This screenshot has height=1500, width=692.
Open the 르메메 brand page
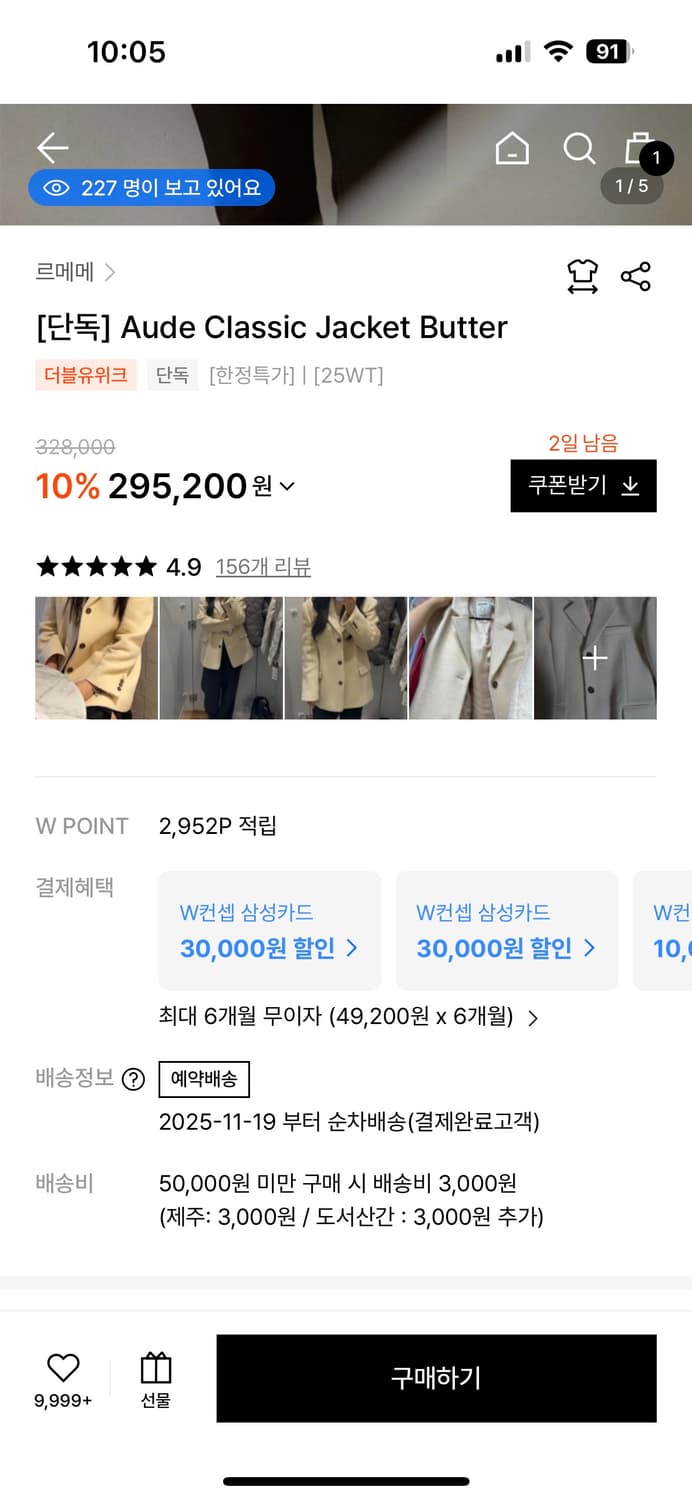coord(59,272)
